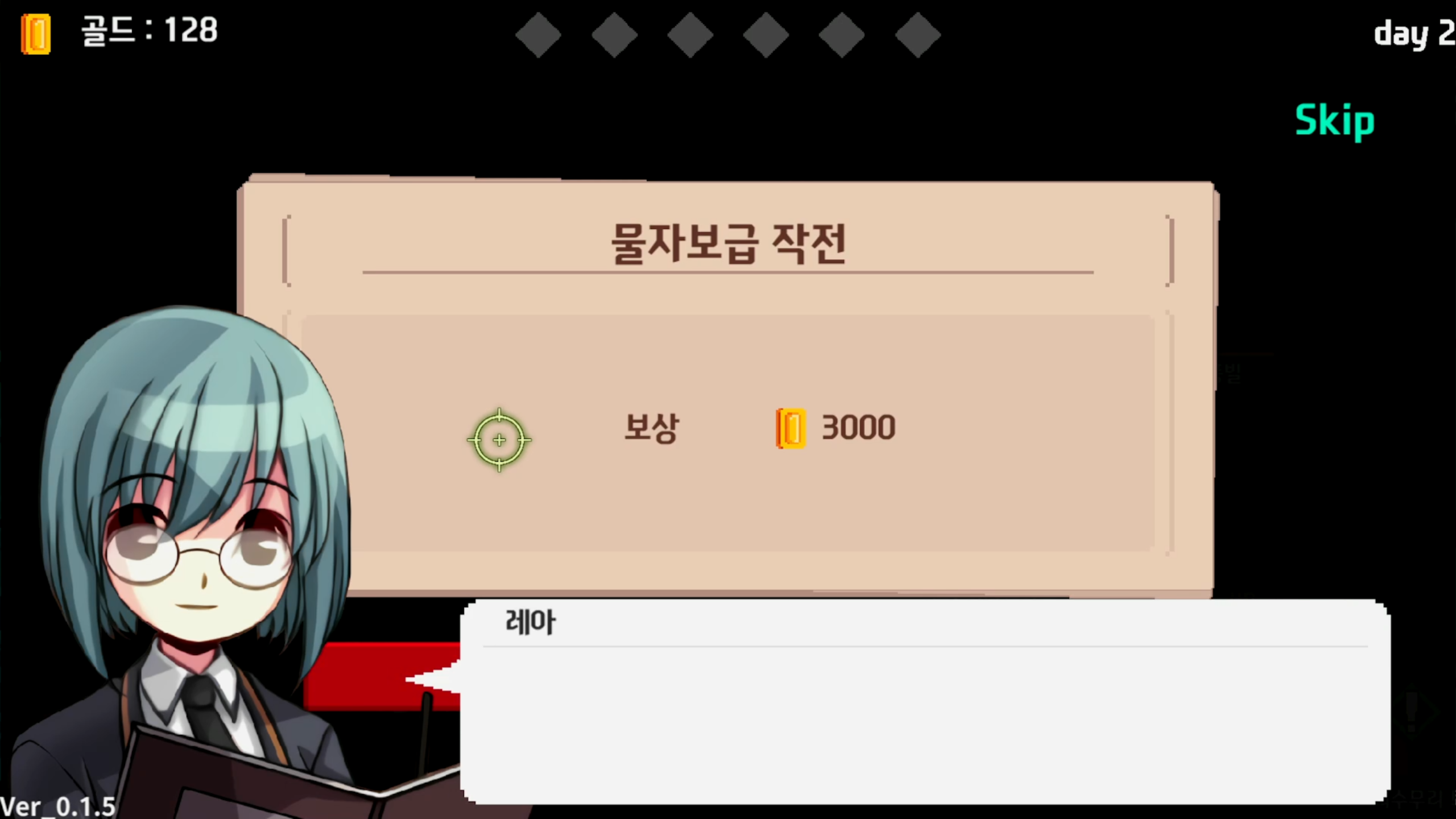Click the reward coin icon next to 3000
Viewport: 1456px width, 819px height.
point(791,428)
